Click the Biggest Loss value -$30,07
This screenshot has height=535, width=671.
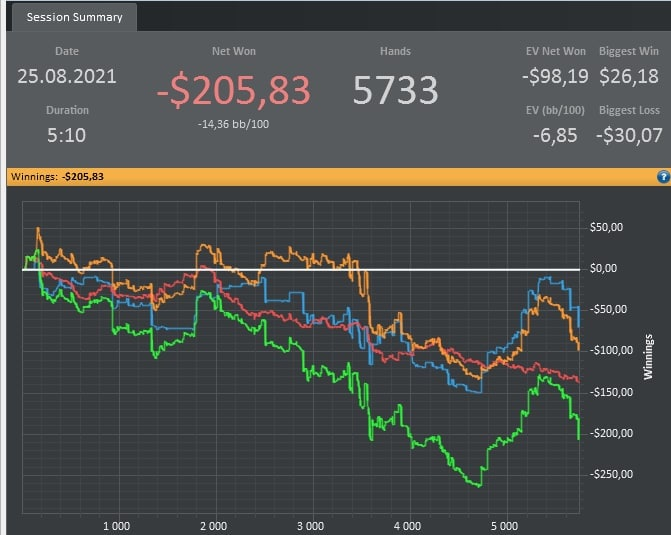pos(629,136)
